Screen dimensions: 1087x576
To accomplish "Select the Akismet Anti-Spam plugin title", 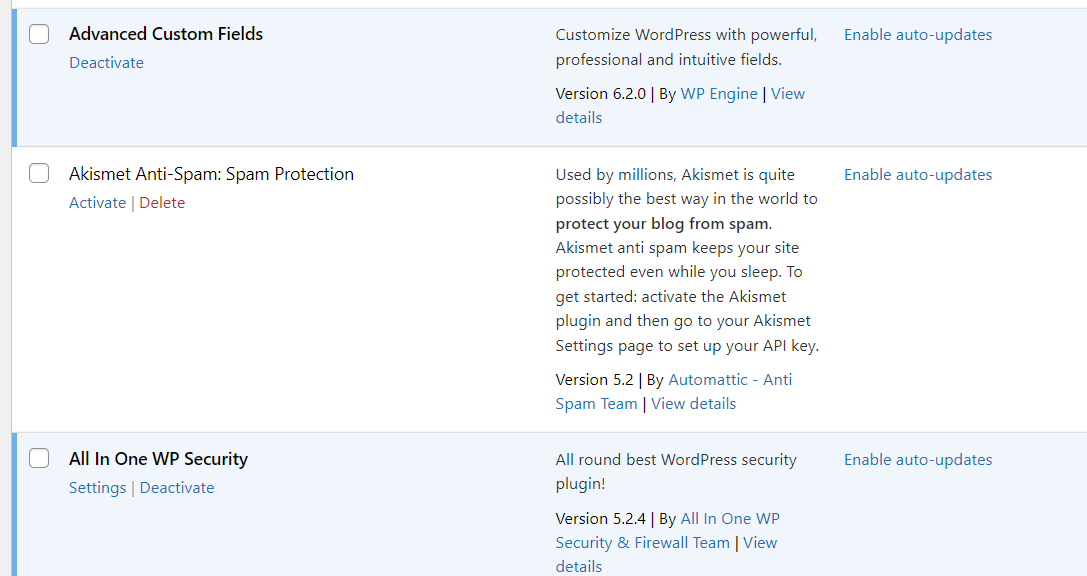I will 211,173.
